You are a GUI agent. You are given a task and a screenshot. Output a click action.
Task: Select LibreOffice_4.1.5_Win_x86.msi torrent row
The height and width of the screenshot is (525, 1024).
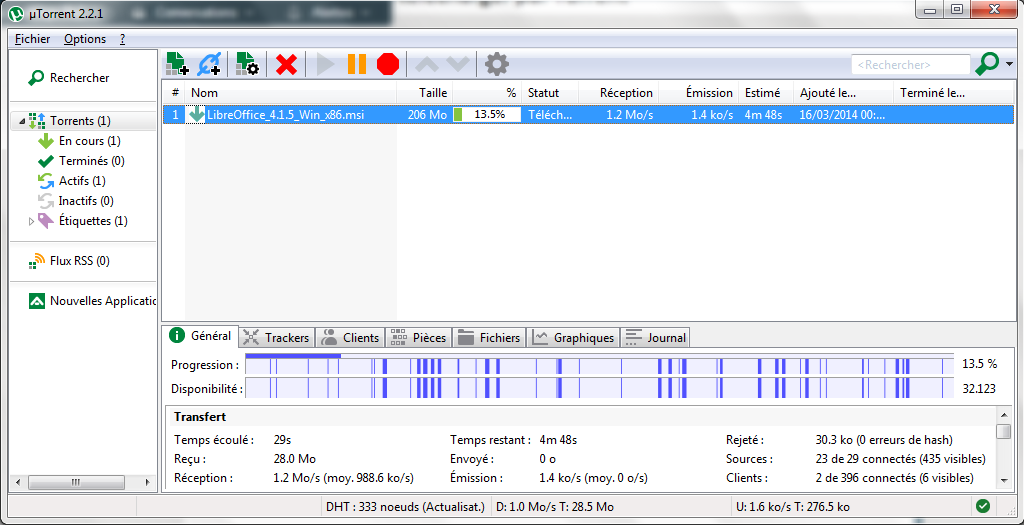[x=588, y=115]
